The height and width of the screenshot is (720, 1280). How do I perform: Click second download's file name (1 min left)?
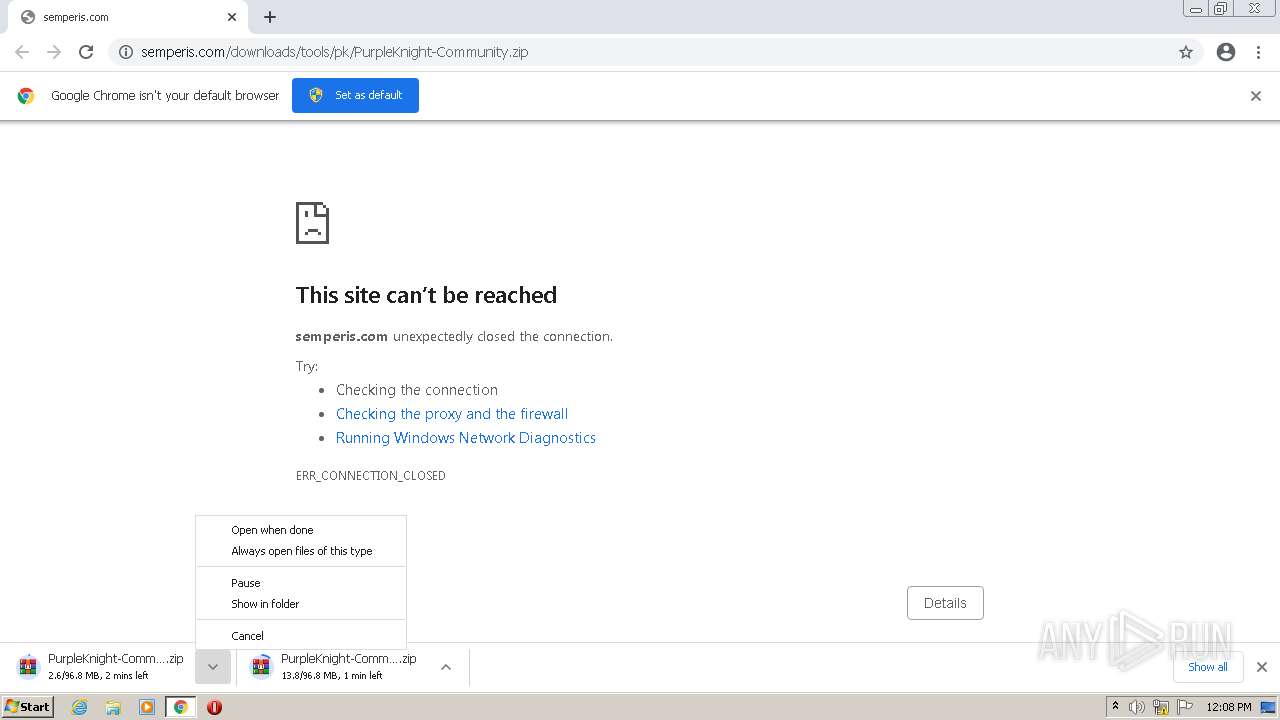coord(349,659)
